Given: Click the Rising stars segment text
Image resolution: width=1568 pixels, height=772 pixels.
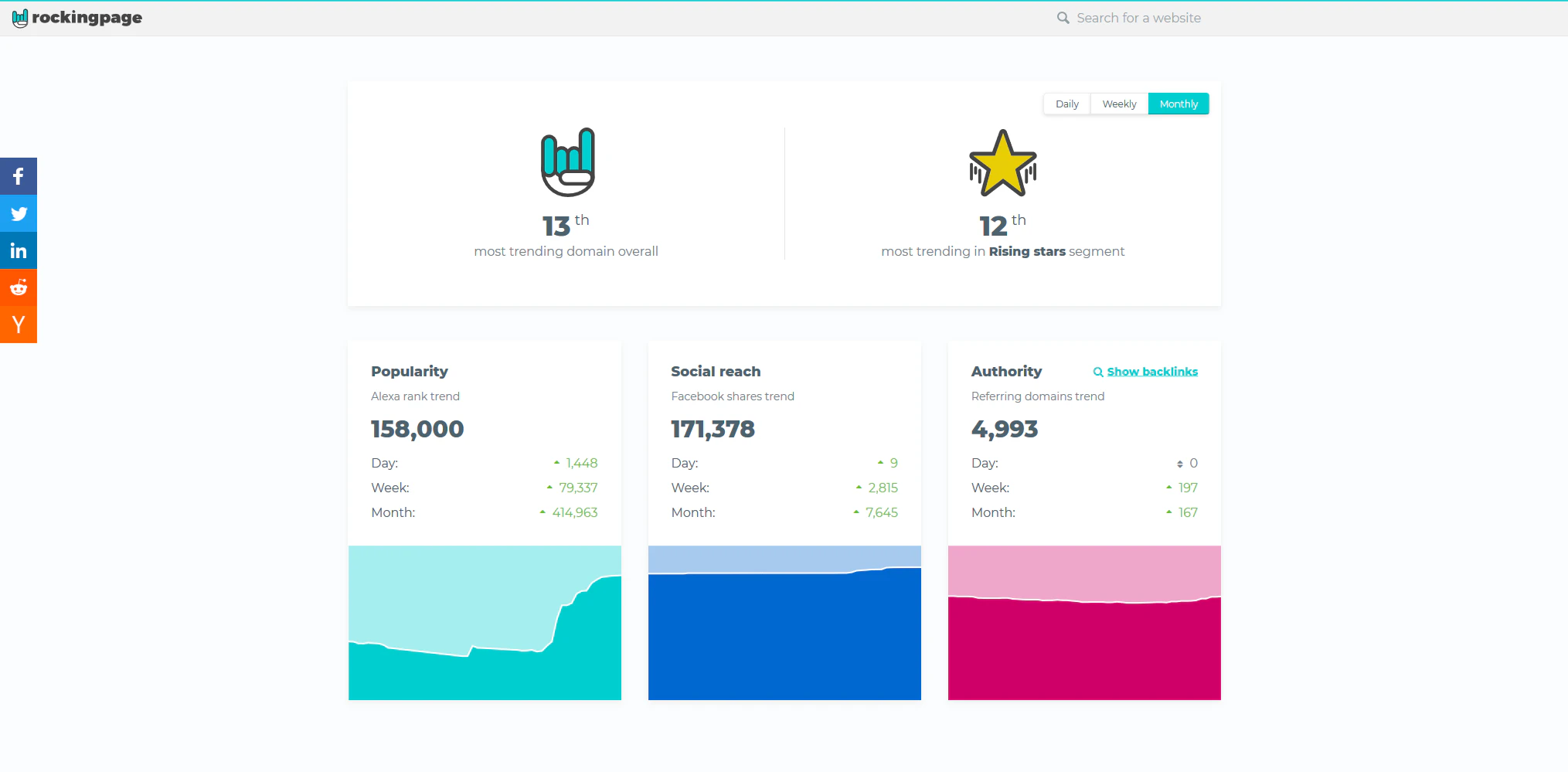Looking at the screenshot, I should [x=1003, y=251].
